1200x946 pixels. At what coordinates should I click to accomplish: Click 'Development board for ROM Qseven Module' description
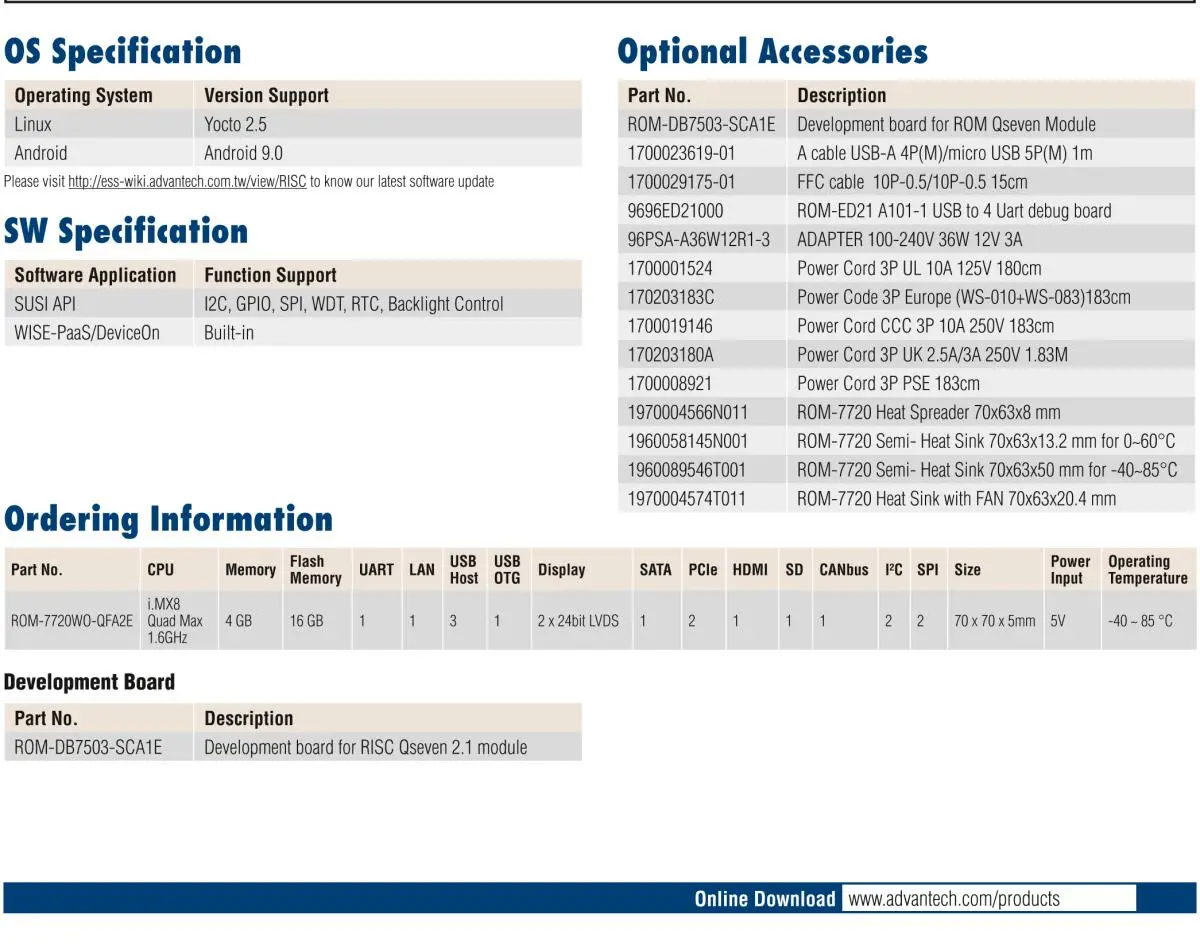tap(946, 124)
